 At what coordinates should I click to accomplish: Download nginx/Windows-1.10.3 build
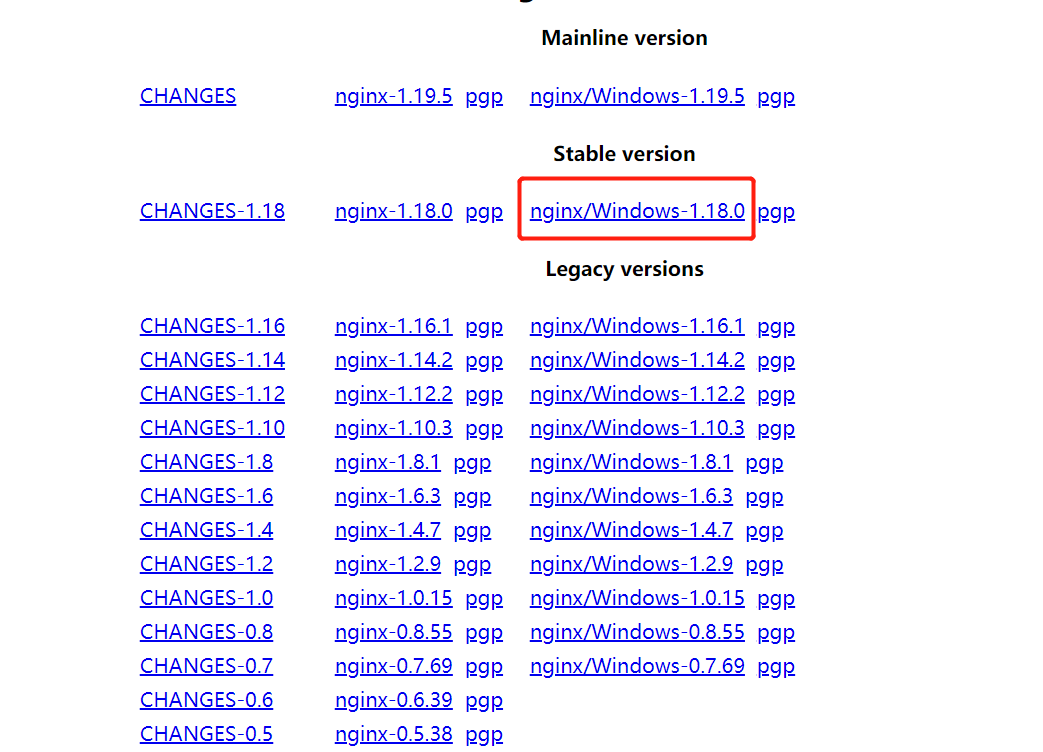point(637,428)
